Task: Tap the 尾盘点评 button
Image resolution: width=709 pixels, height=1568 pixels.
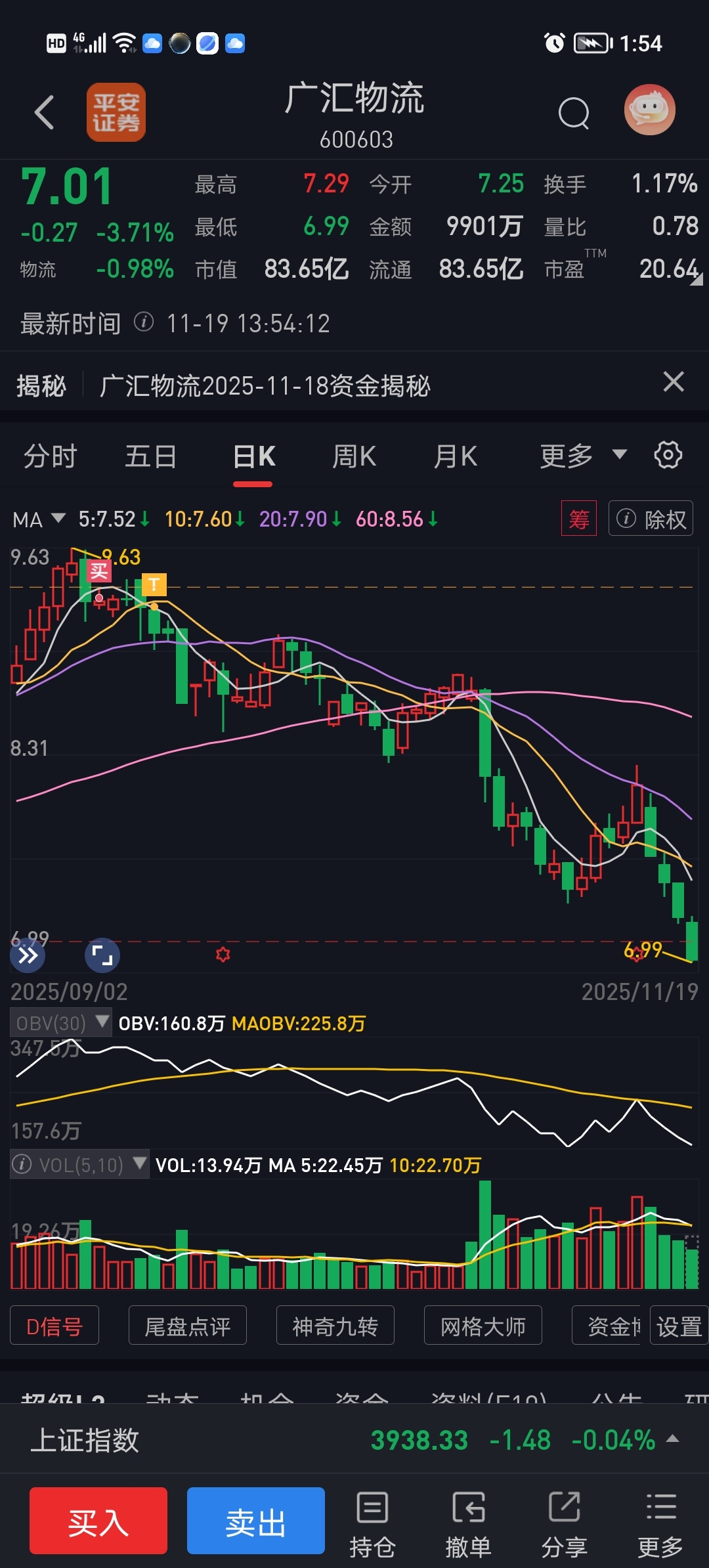Action: tap(188, 1325)
